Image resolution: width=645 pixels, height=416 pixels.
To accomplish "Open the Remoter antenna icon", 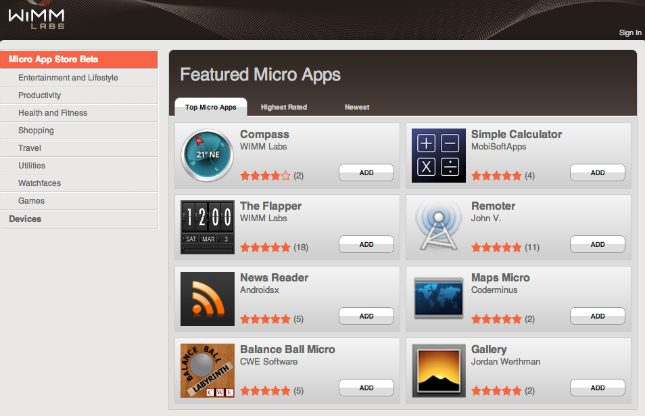I will pos(439,225).
